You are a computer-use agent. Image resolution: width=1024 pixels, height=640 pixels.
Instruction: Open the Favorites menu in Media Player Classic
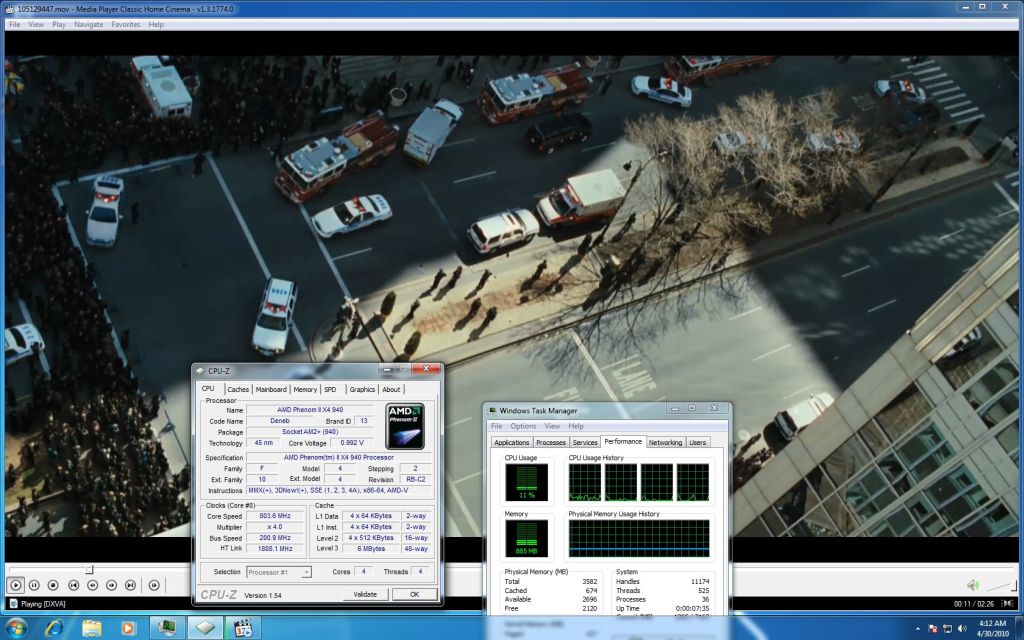pos(125,25)
